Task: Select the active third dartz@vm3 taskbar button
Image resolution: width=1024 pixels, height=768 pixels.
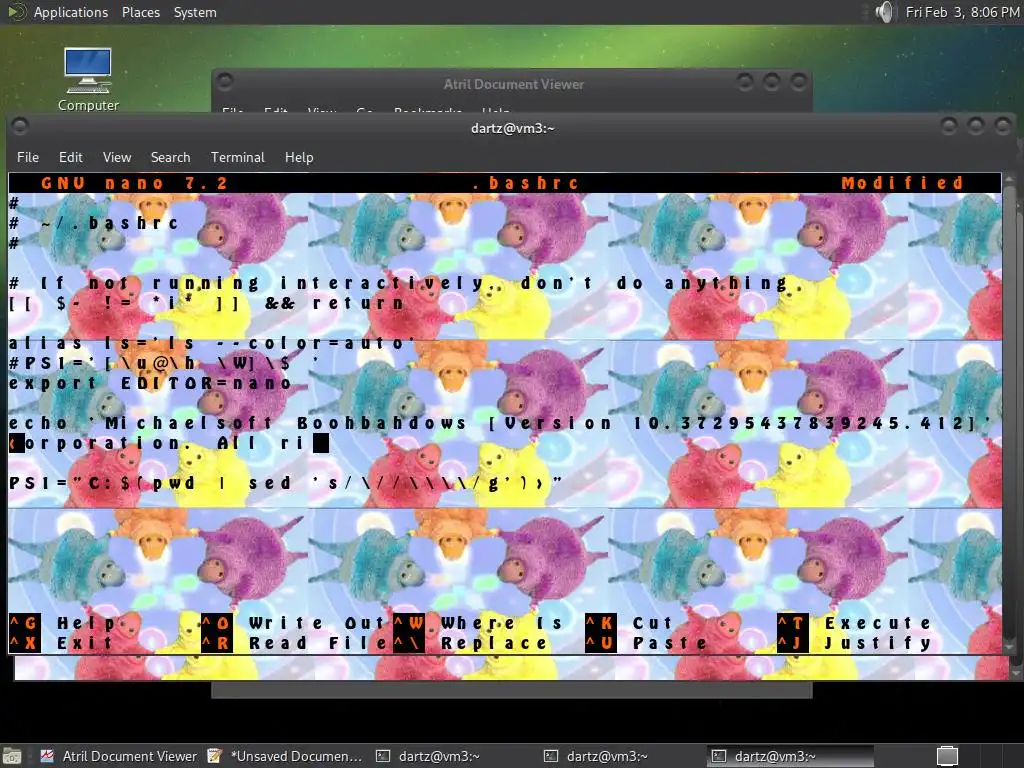Action: click(x=790, y=756)
